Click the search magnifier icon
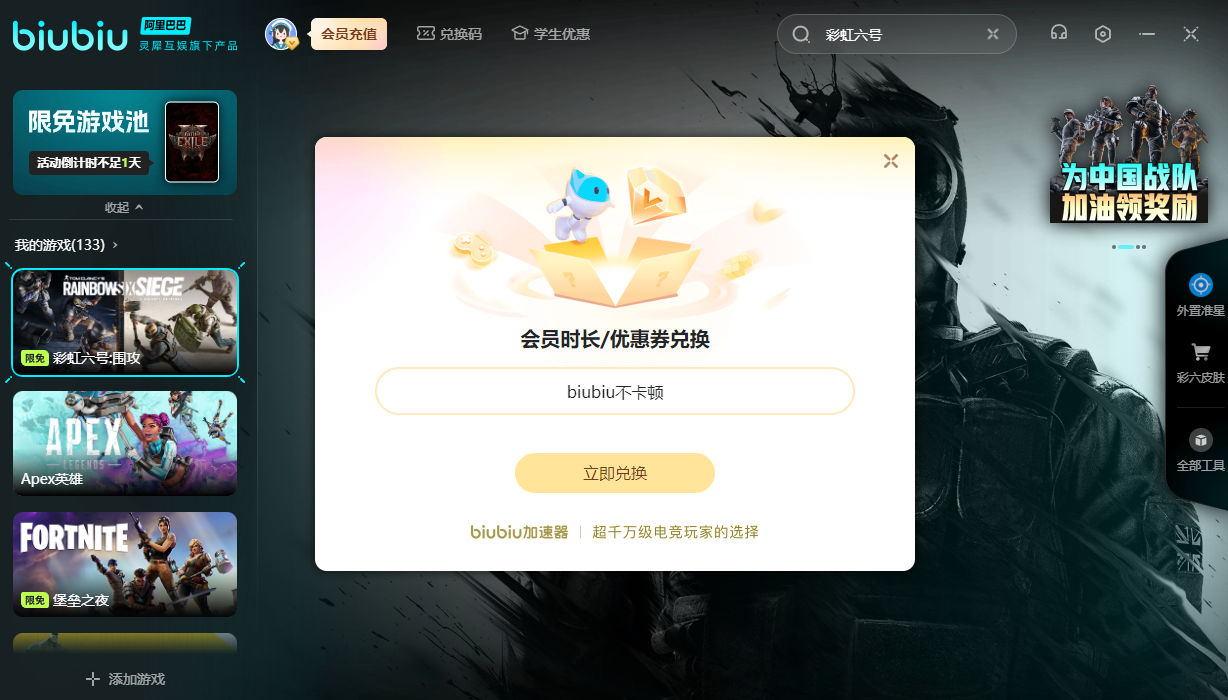Screen dimensions: 1228x700 click(801, 34)
